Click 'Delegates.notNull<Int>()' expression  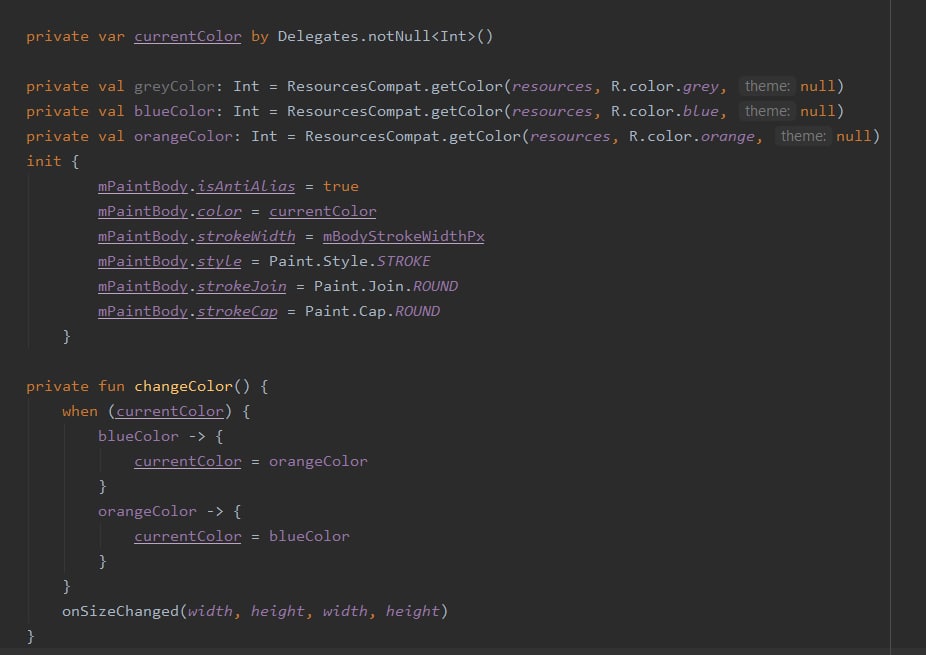coord(385,37)
